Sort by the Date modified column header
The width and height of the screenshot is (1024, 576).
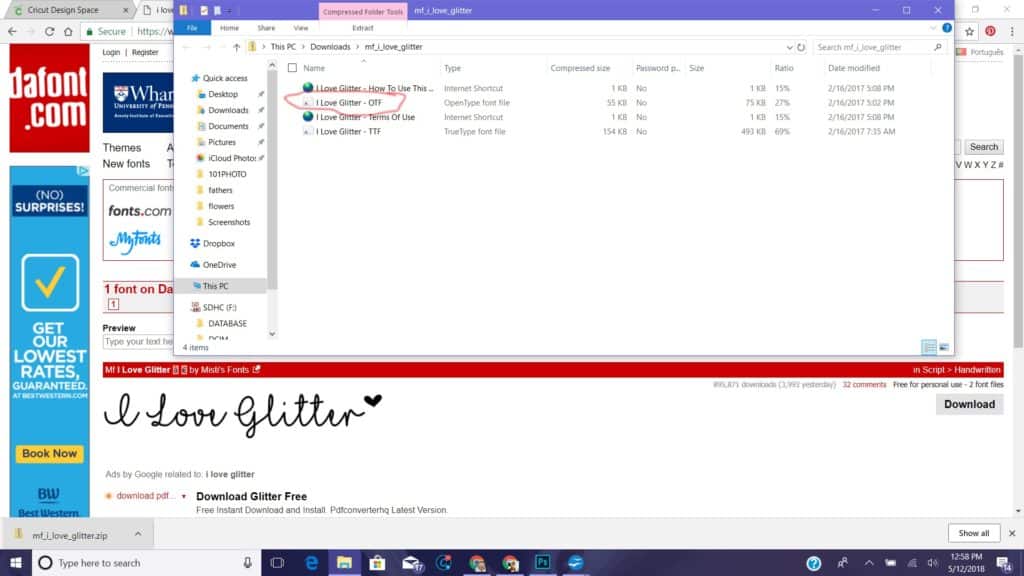pyautogui.click(x=854, y=68)
